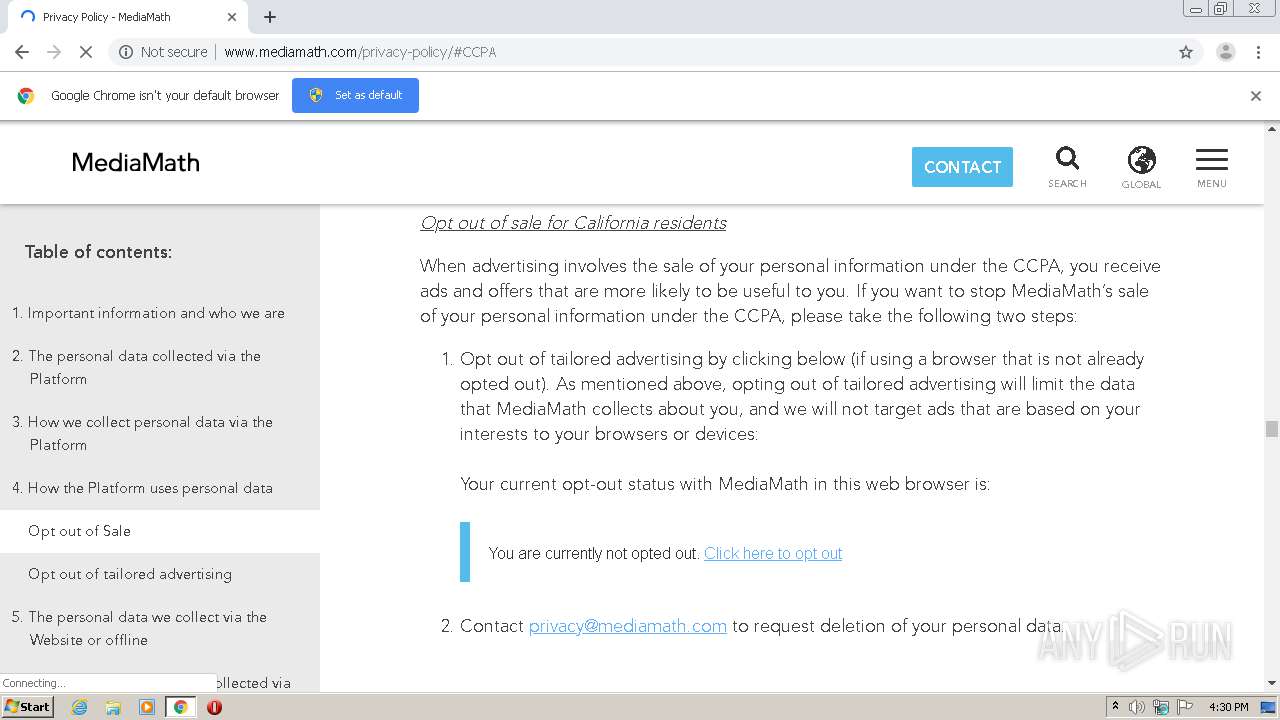Screen dimensions: 1280x720
Task: Open the network tray icon
Action: 1161,707
